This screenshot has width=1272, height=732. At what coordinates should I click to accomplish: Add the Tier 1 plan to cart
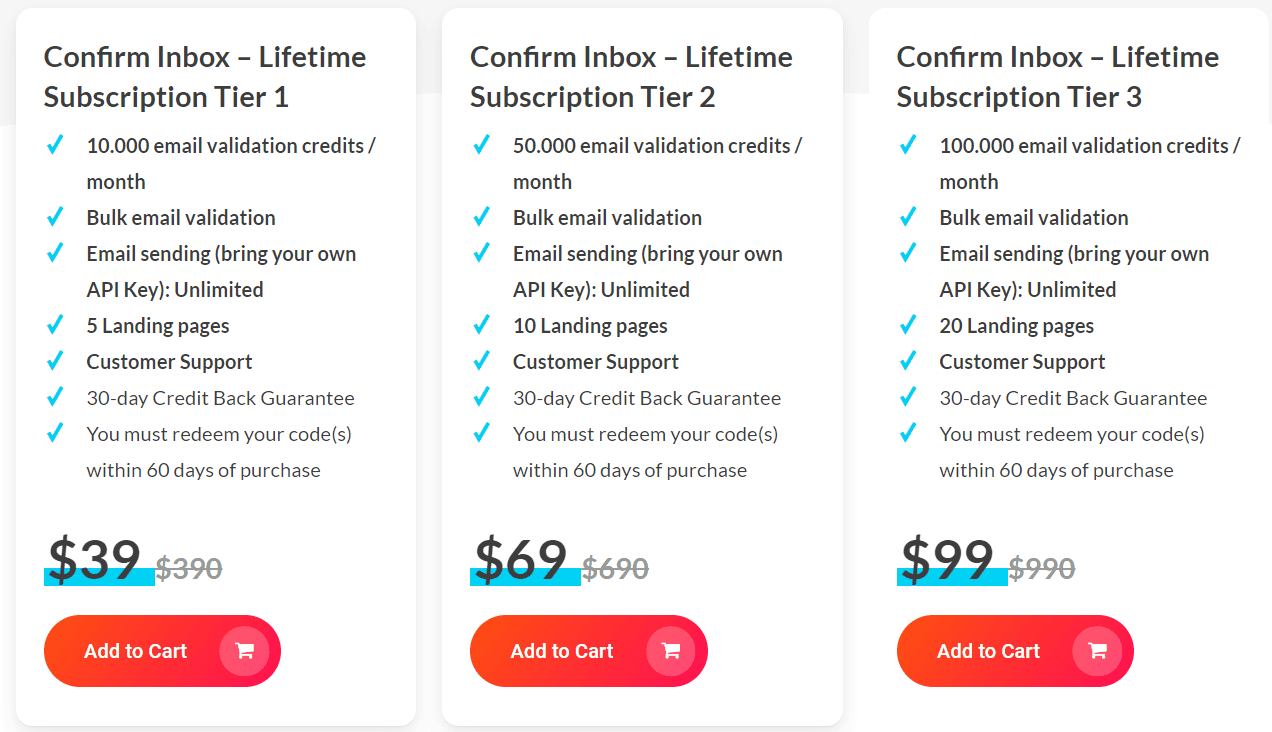tap(135, 650)
